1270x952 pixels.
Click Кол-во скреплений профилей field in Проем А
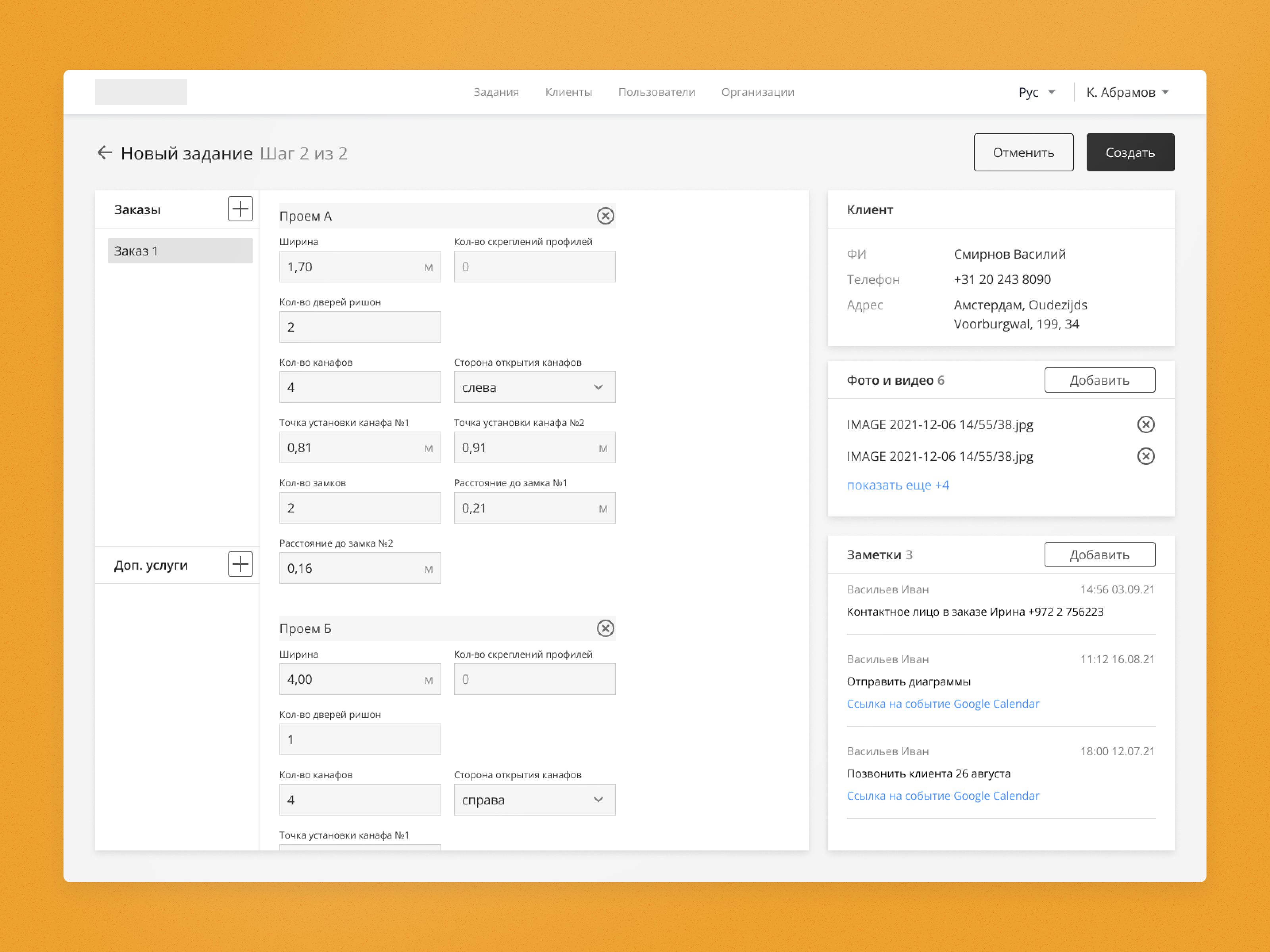pos(535,267)
